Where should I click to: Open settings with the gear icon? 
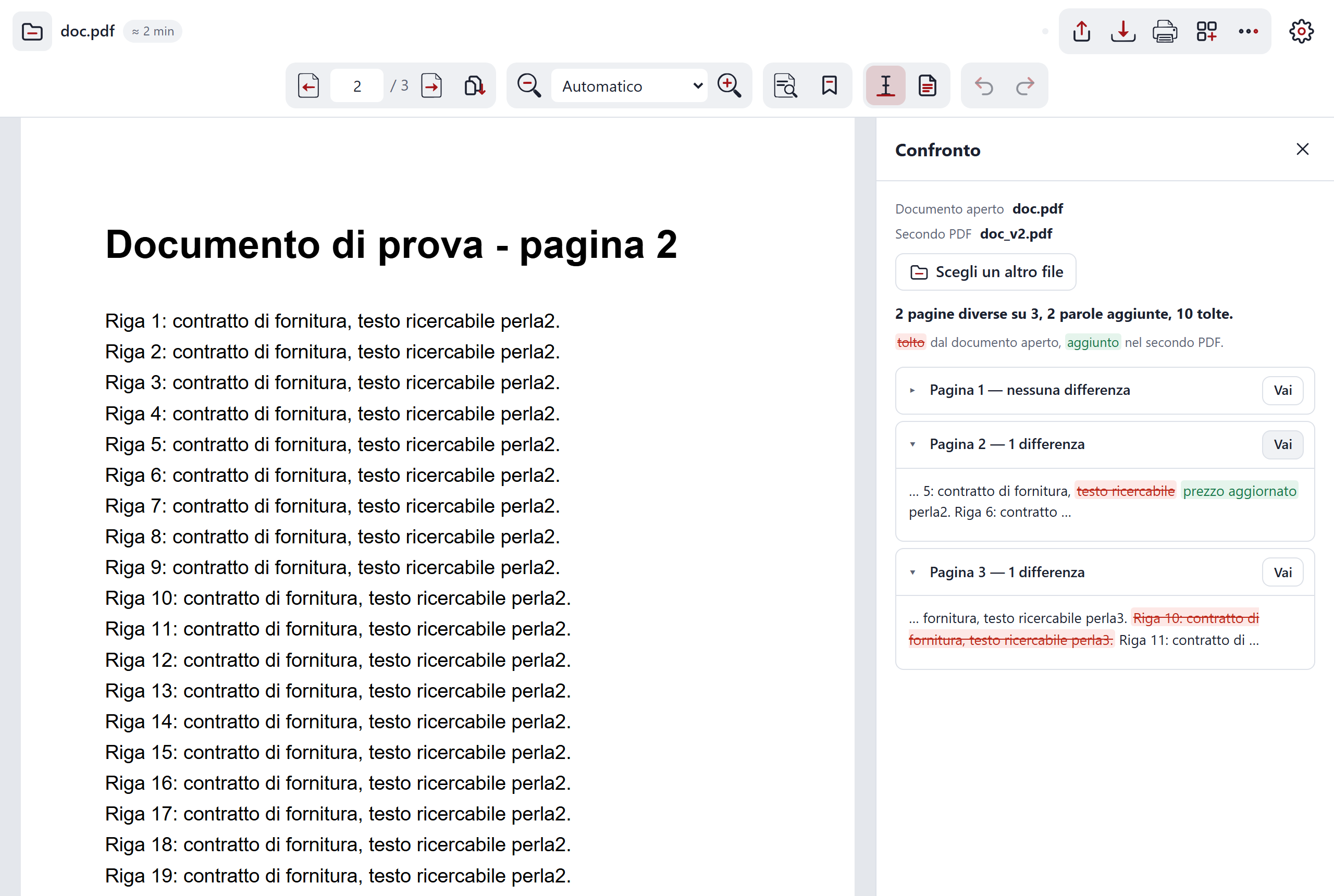pos(1301,31)
